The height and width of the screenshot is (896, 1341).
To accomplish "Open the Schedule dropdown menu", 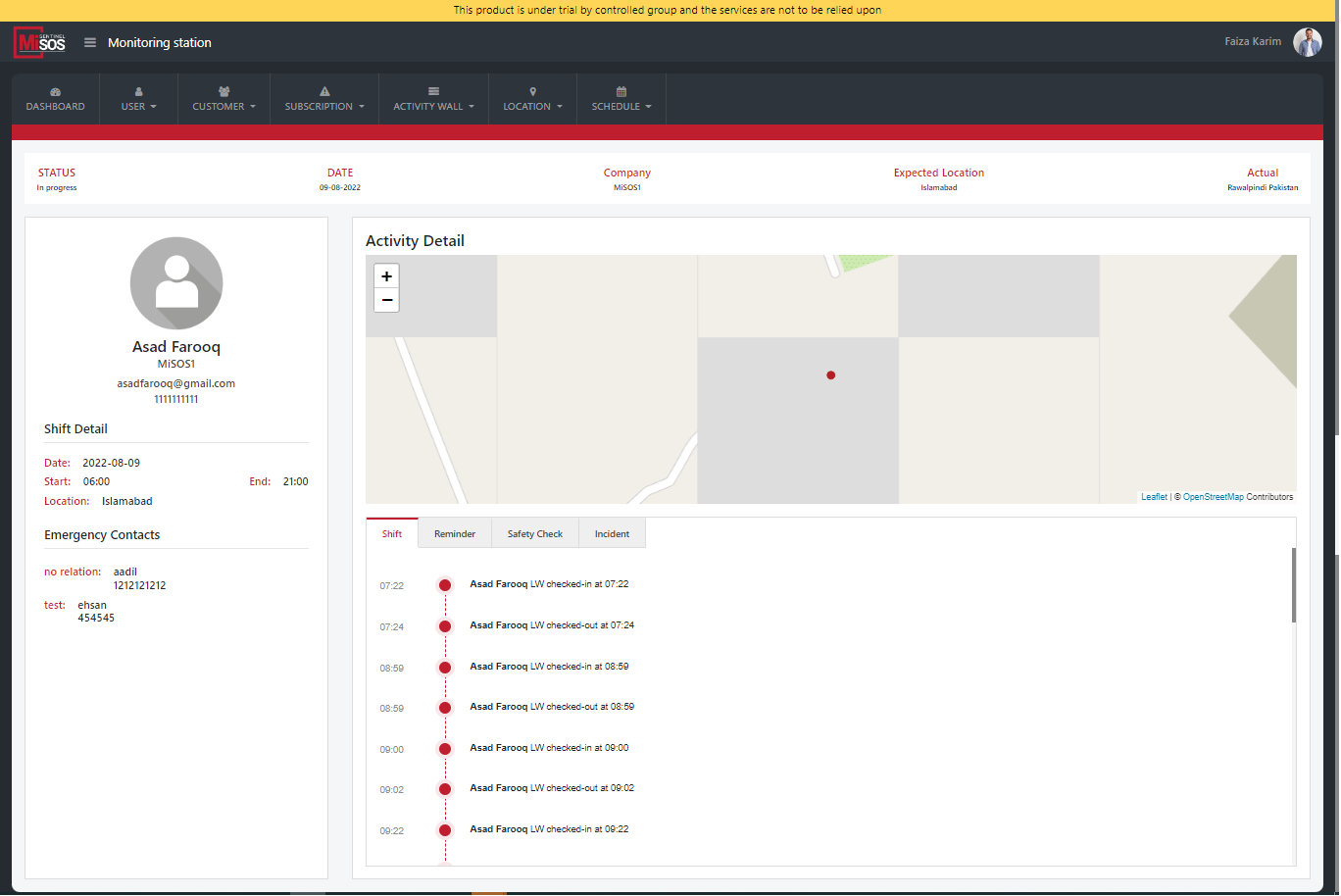I will coord(621,99).
